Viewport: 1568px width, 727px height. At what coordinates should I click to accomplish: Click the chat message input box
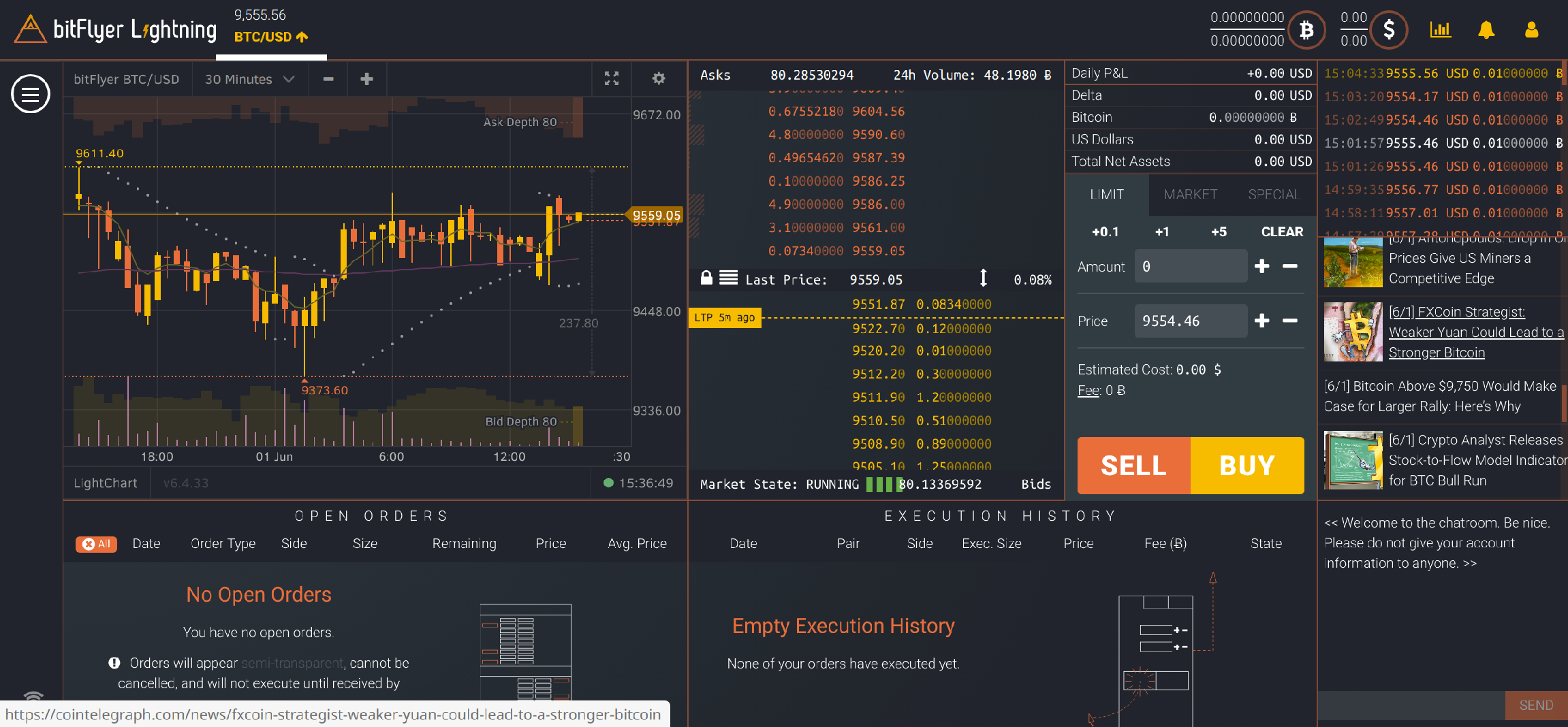[x=1411, y=705]
